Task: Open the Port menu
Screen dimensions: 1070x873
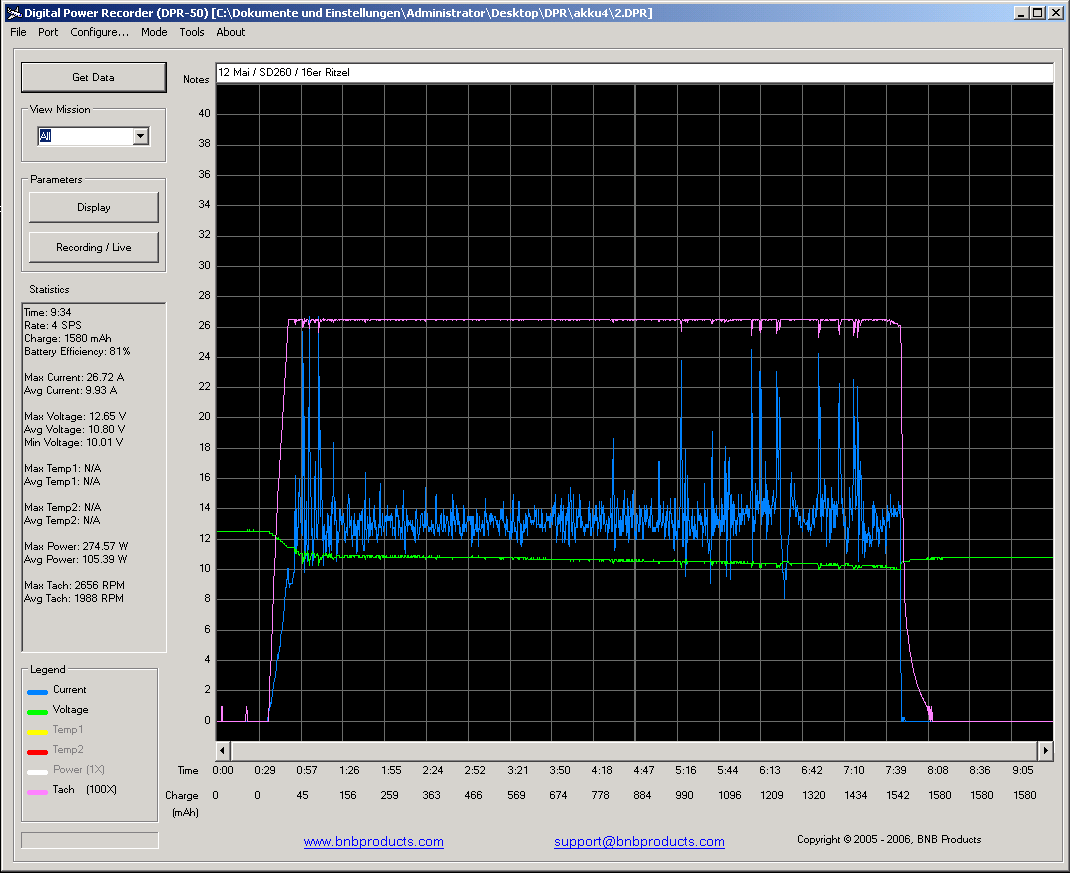Action: pyautogui.click(x=48, y=32)
